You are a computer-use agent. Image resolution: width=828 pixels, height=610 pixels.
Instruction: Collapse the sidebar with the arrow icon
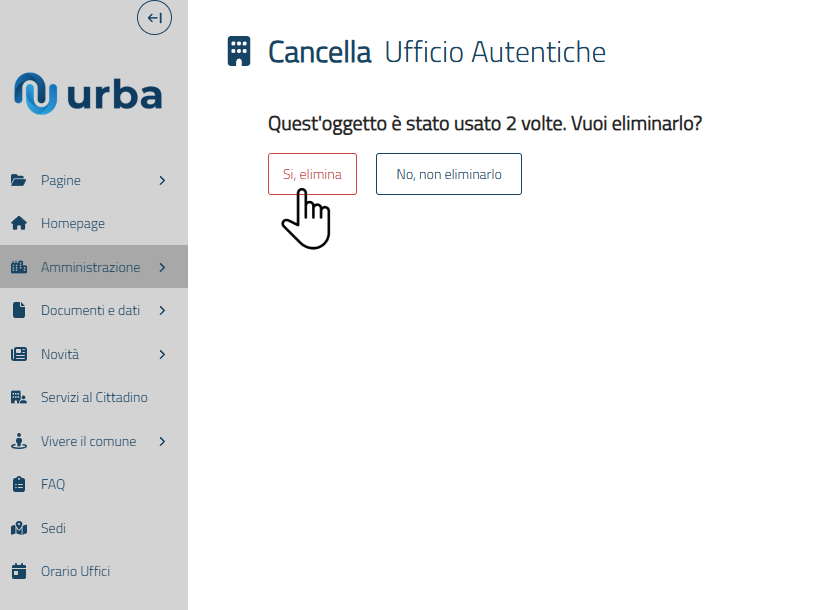tap(154, 18)
